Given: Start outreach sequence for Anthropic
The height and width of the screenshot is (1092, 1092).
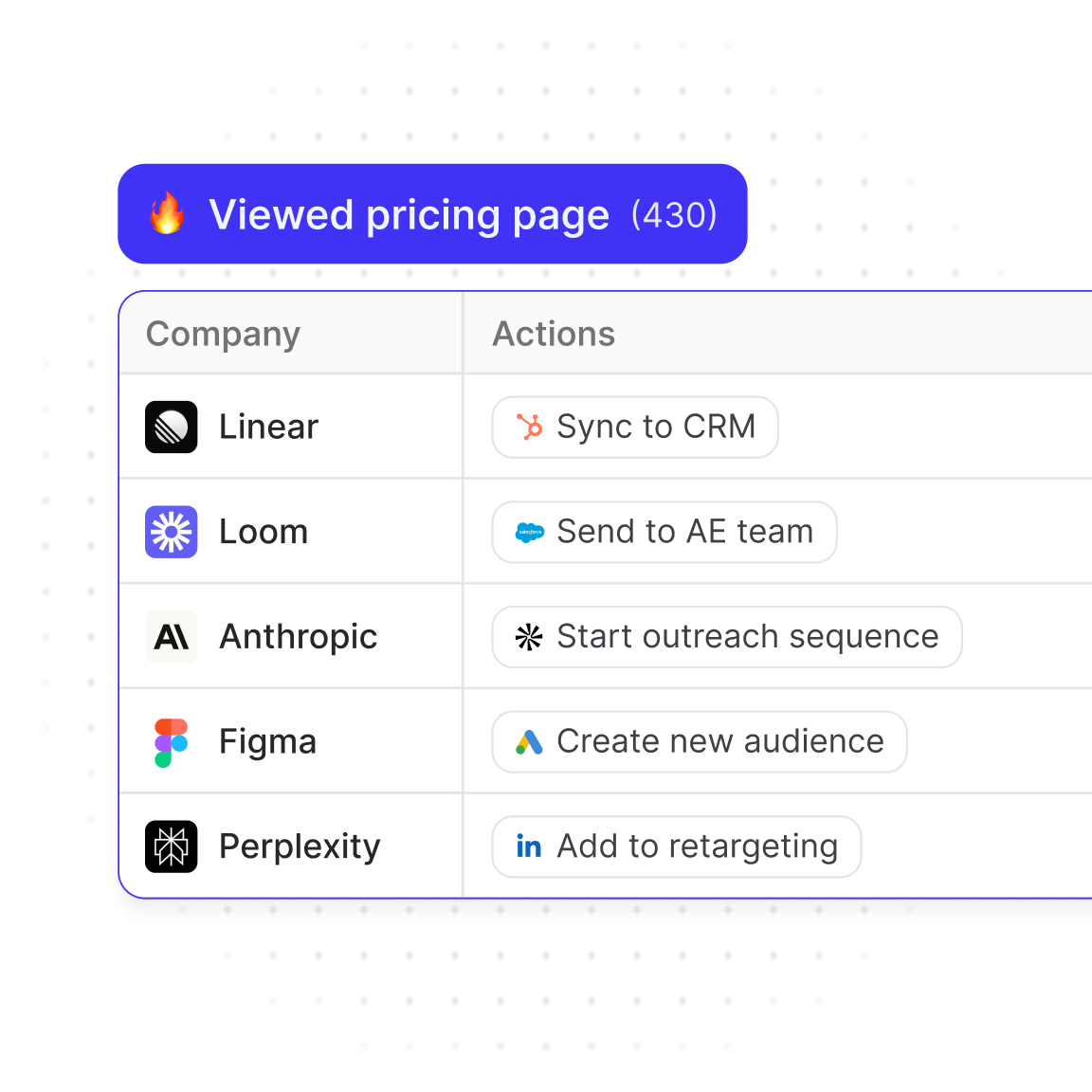Looking at the screenshot, I should click(727, 637).
